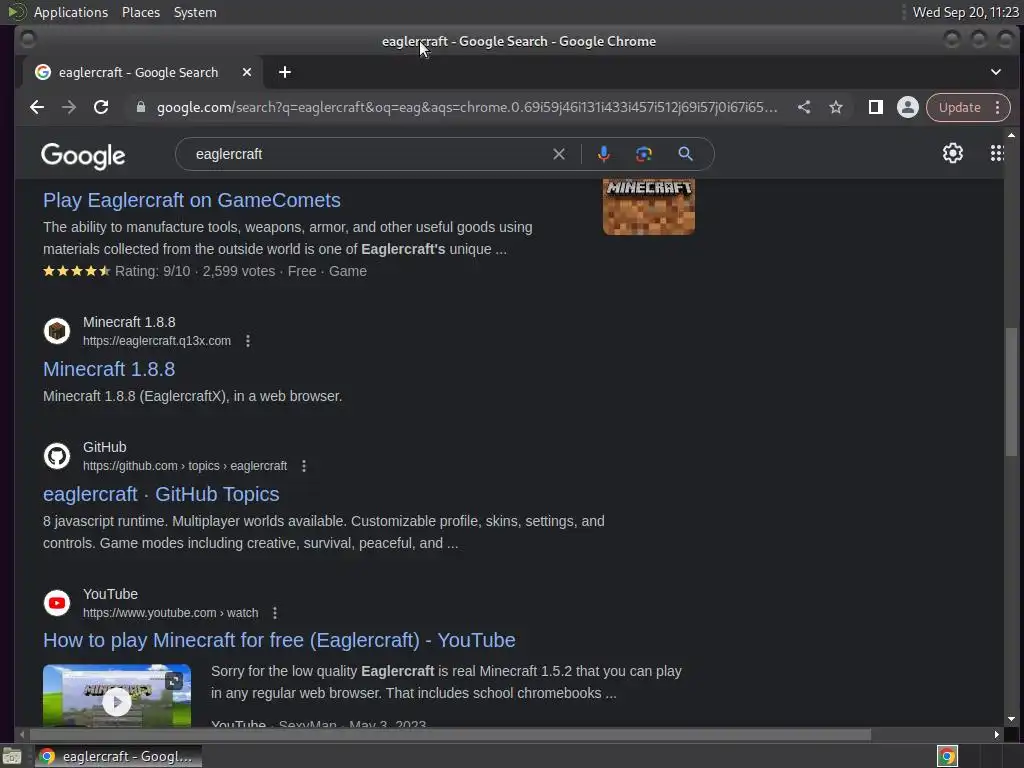Start voice search with microphone
The width and height of the screenshot is (1024, 768).
click(603, 154)
